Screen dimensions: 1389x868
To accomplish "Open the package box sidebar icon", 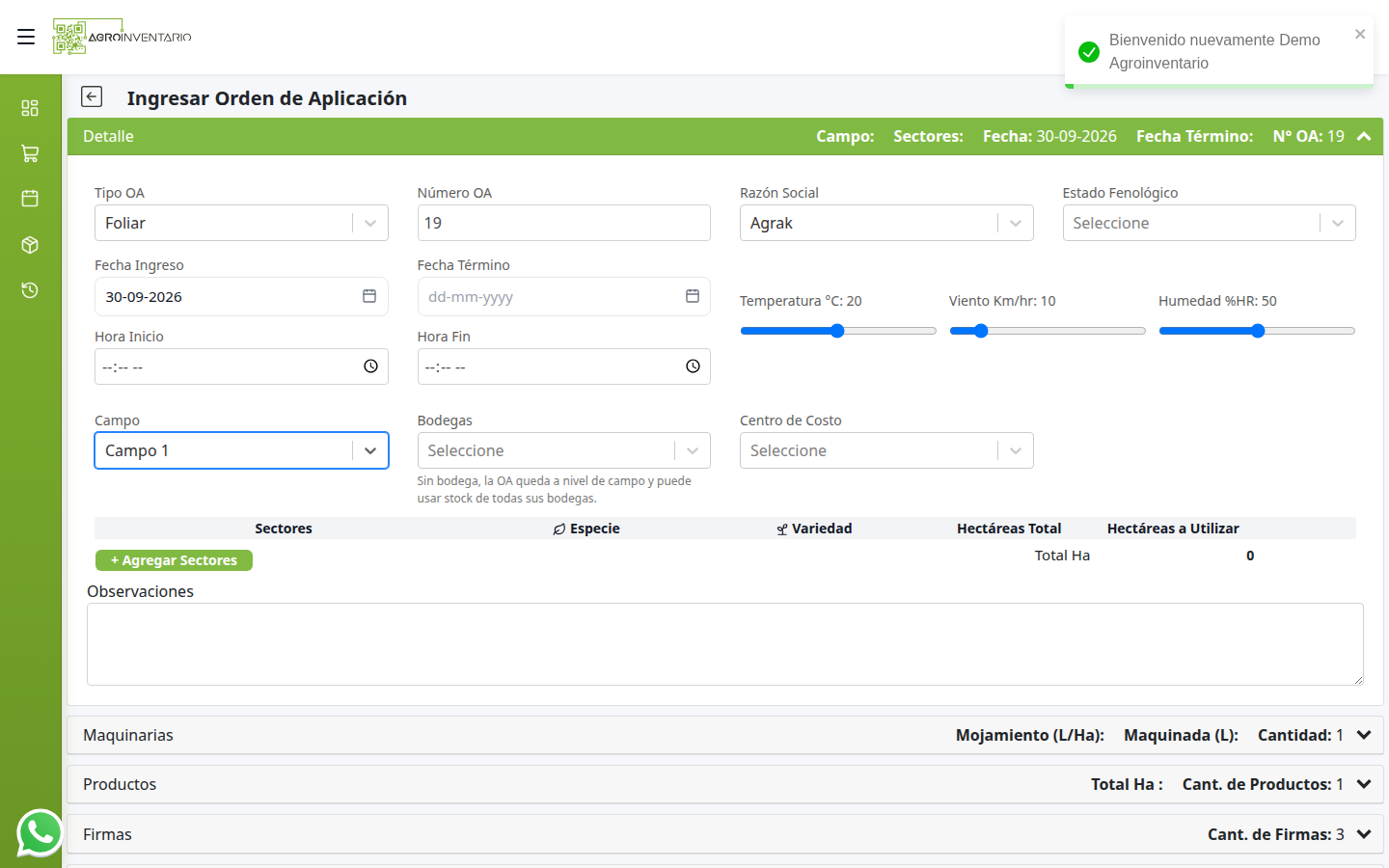I will pyautogui.click(x=30, y=245).
